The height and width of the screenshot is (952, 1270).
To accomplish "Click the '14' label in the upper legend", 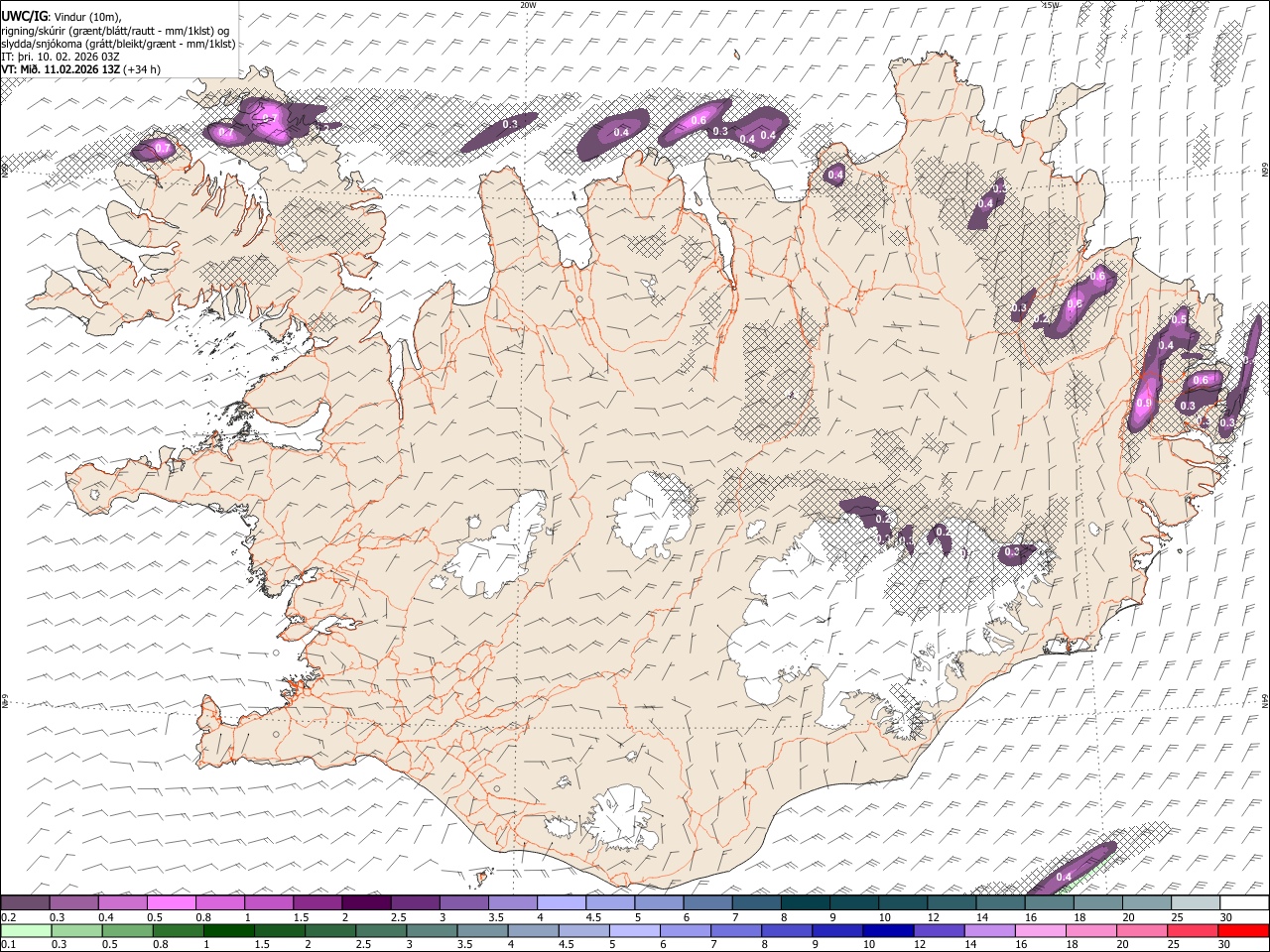I will point(981,917).
